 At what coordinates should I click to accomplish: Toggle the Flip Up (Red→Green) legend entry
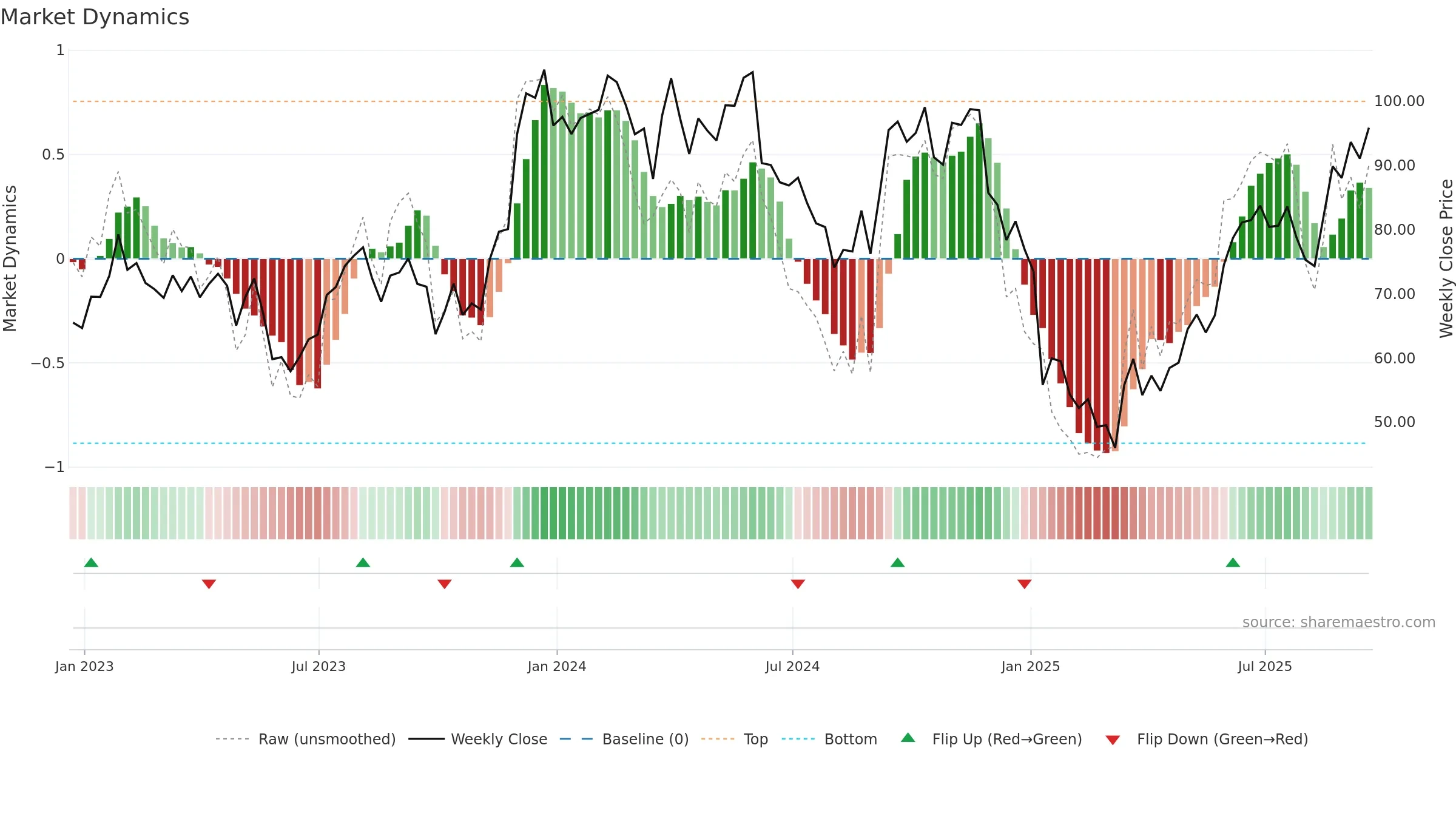991,739
